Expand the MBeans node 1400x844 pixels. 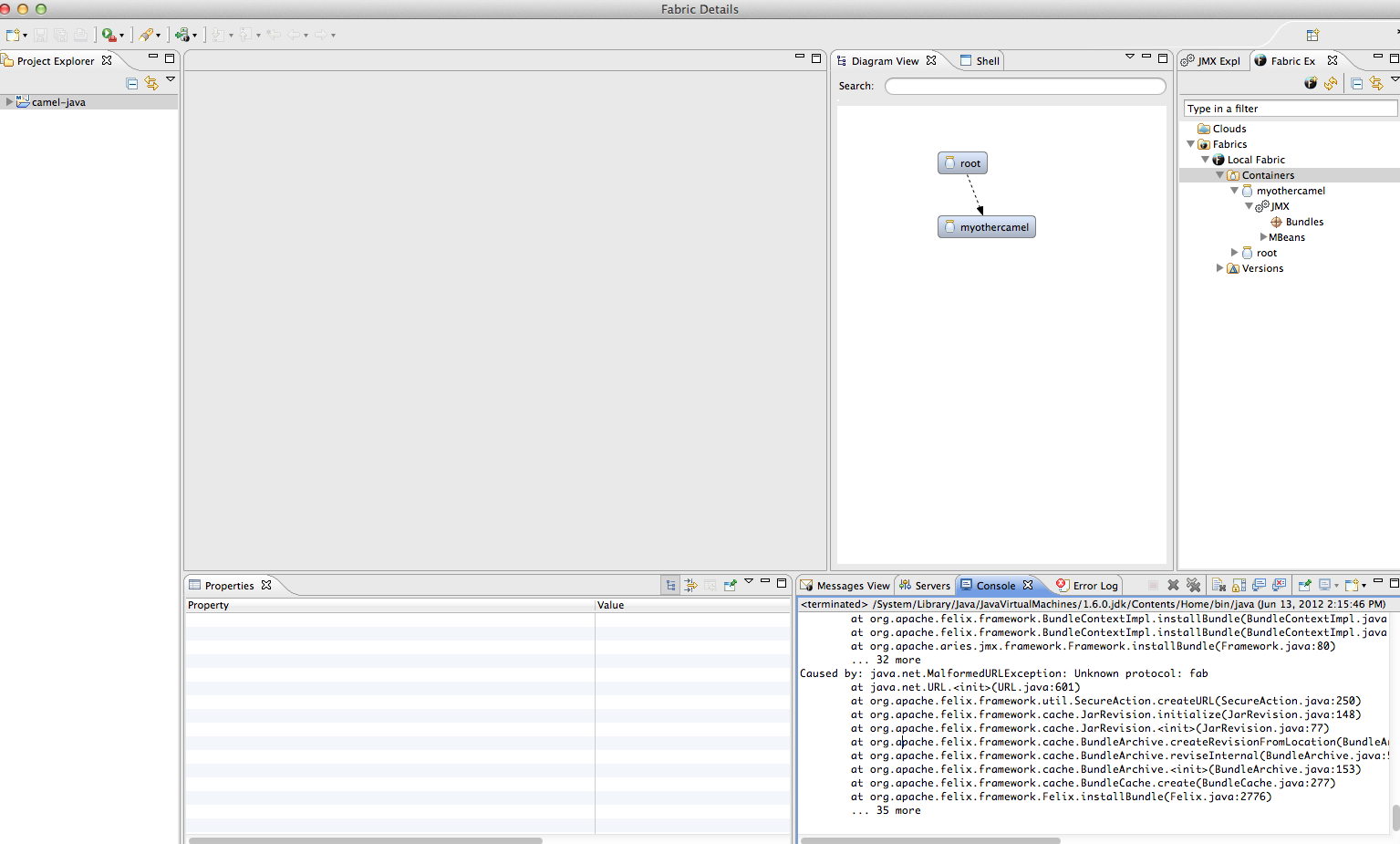[1263, 237]
